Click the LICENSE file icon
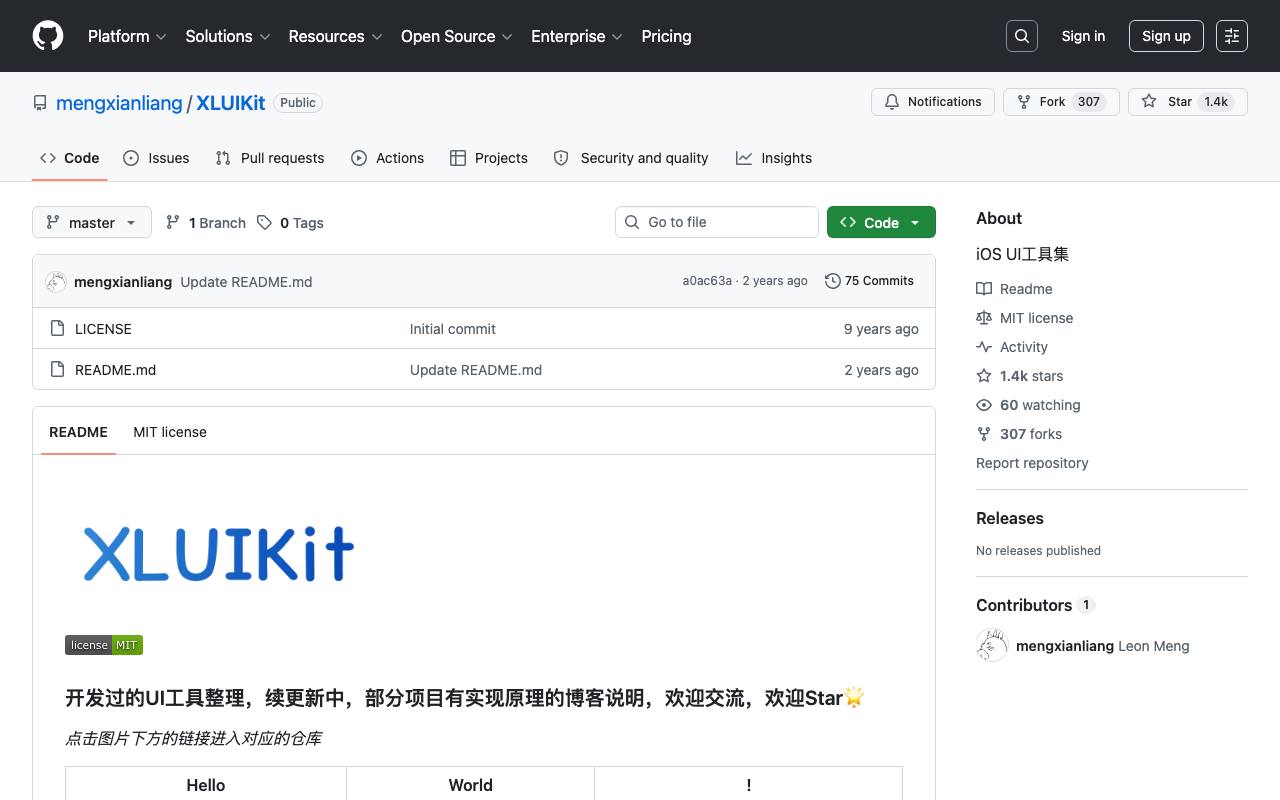The image size is (1280, 800). click(57, 328)
